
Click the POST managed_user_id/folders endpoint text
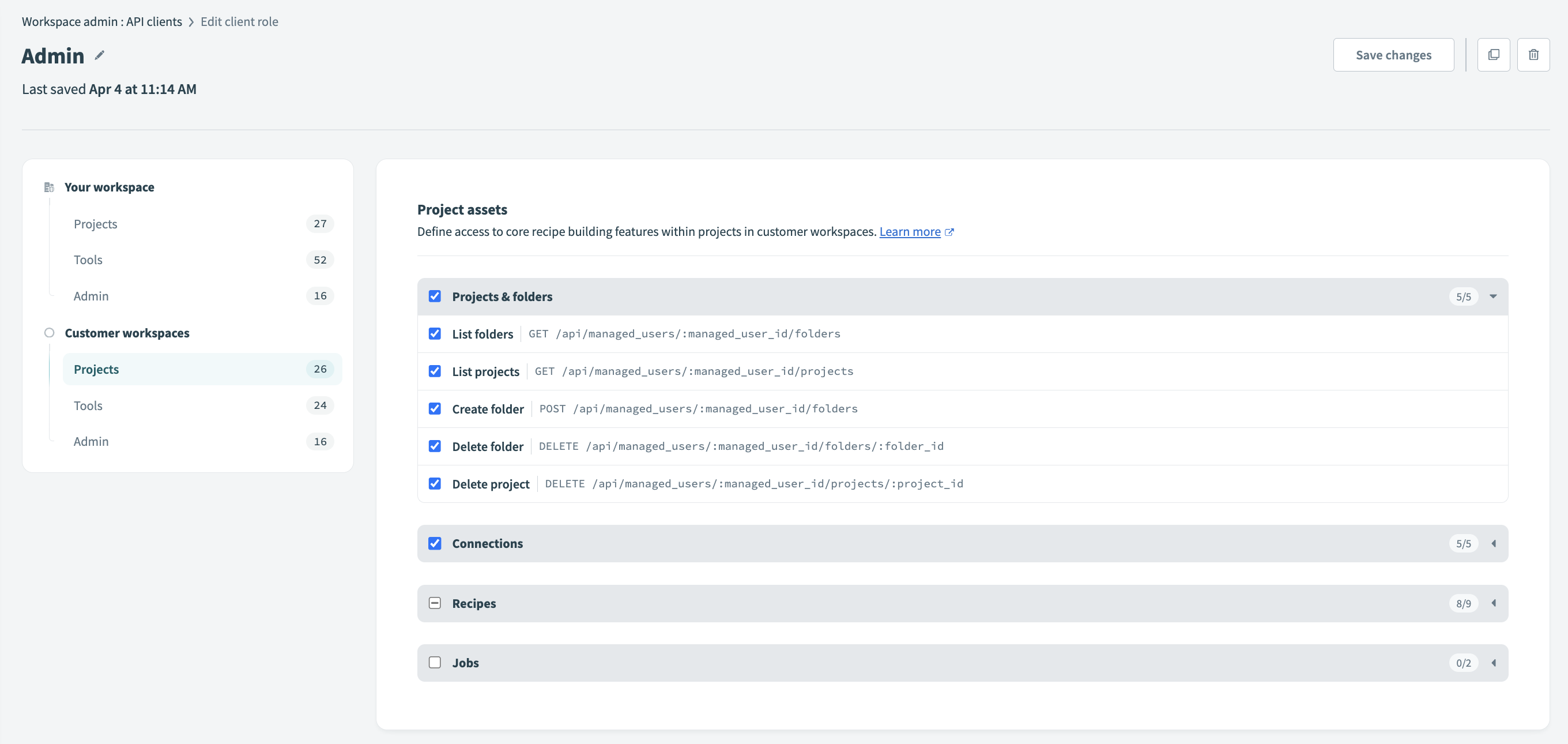tap(698, 408)
